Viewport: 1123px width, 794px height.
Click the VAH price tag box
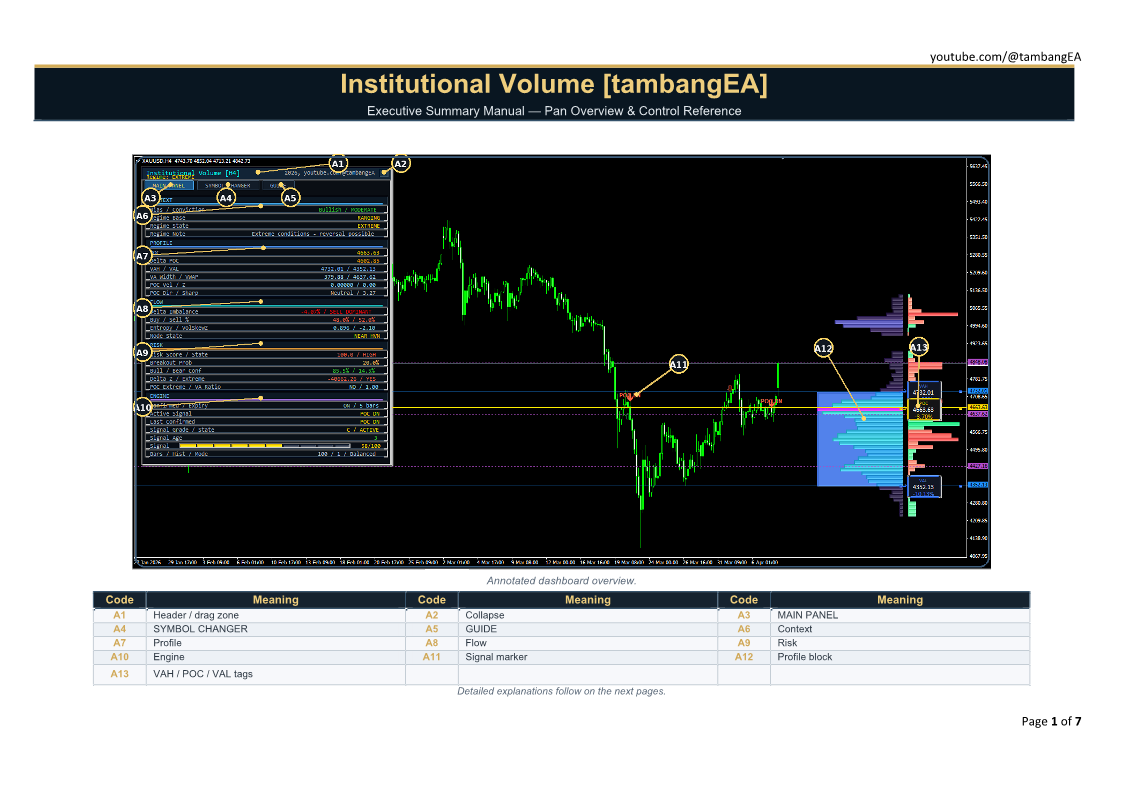point(922,392)
